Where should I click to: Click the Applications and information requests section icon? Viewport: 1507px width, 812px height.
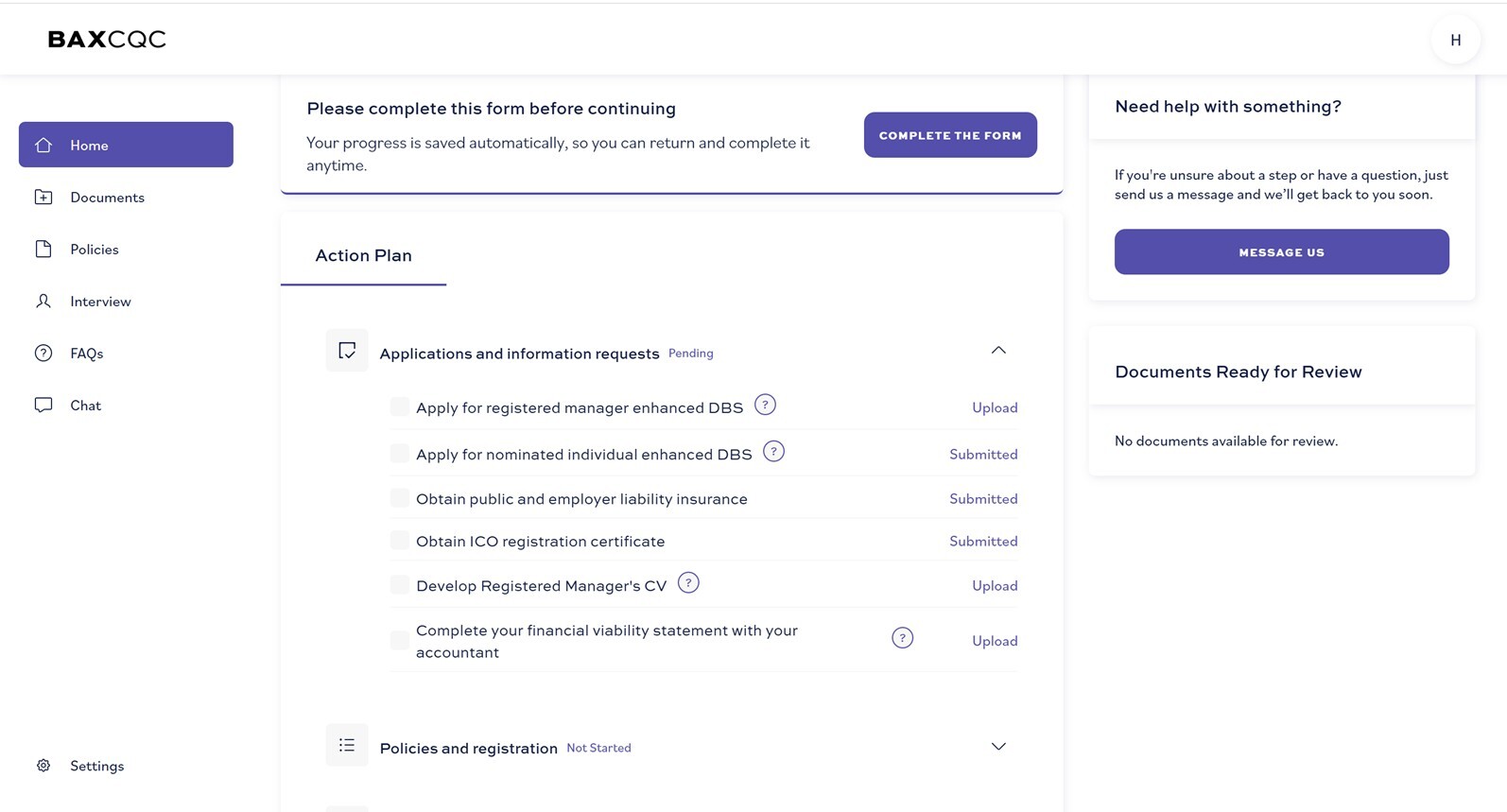[x=347, y=351]
